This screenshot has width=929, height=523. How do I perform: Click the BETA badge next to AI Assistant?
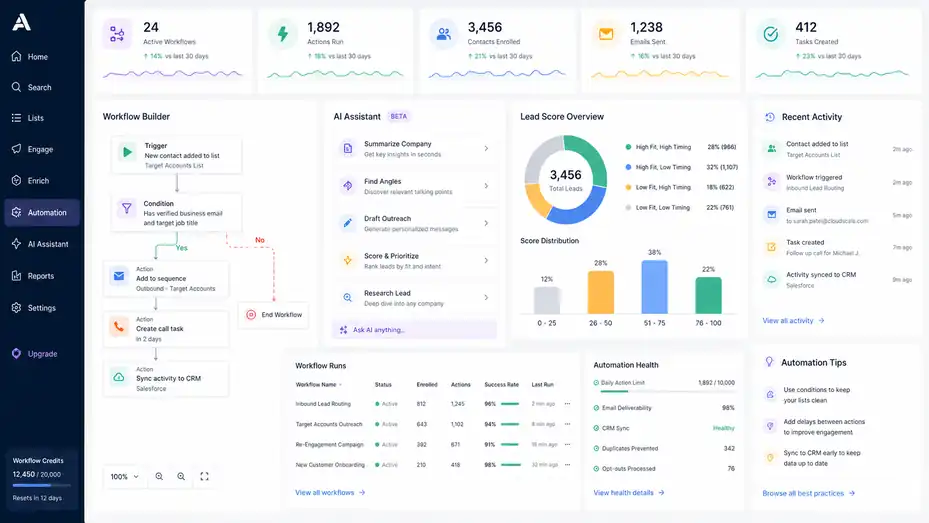tap(399, 117)
